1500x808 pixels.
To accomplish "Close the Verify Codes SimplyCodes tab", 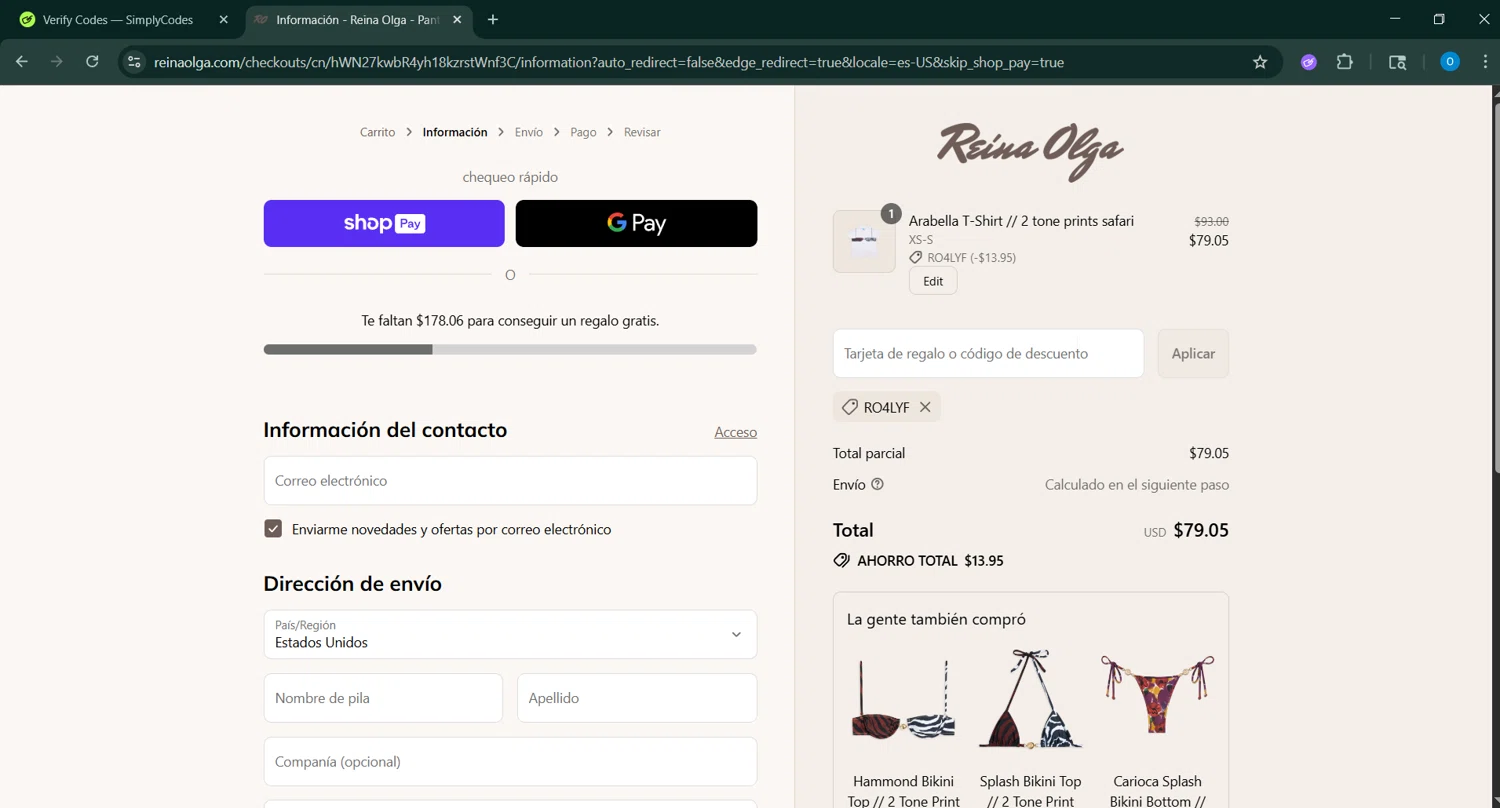I will click(224, 19).
